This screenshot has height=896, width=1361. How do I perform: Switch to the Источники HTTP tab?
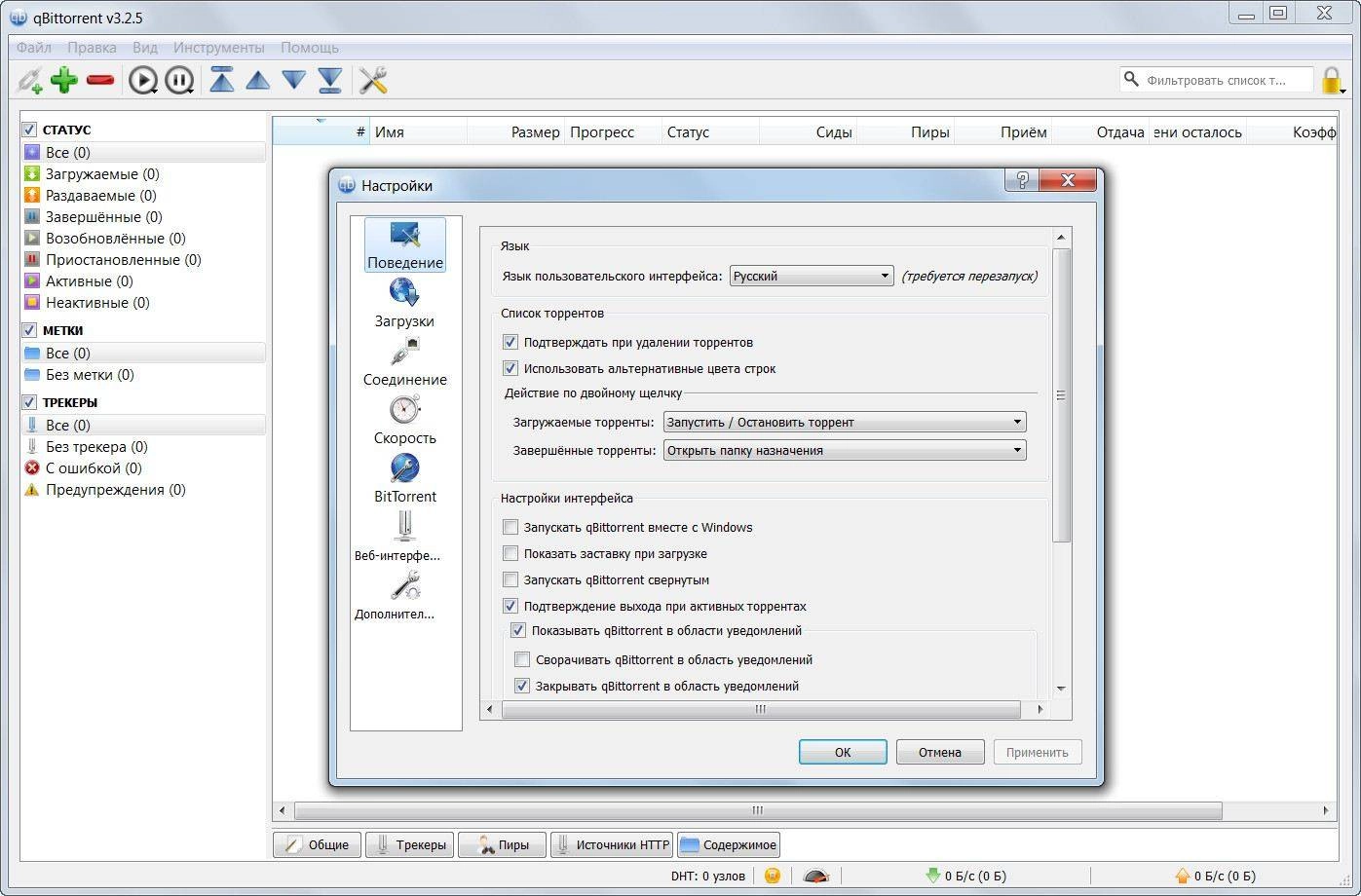point(612,844)
